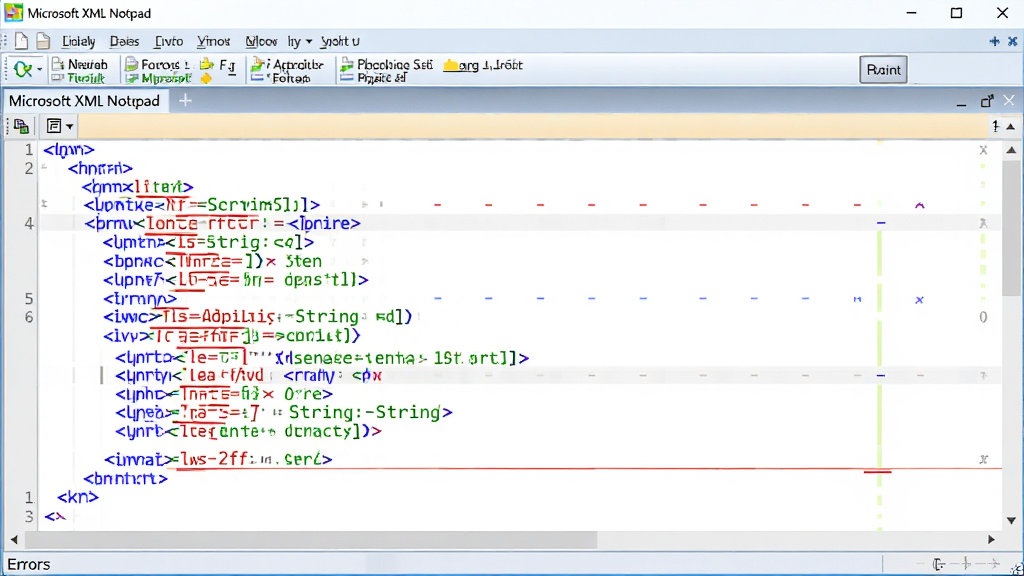Click the blue x marker on line 5
1024x576 pixels.
[919, 300]
